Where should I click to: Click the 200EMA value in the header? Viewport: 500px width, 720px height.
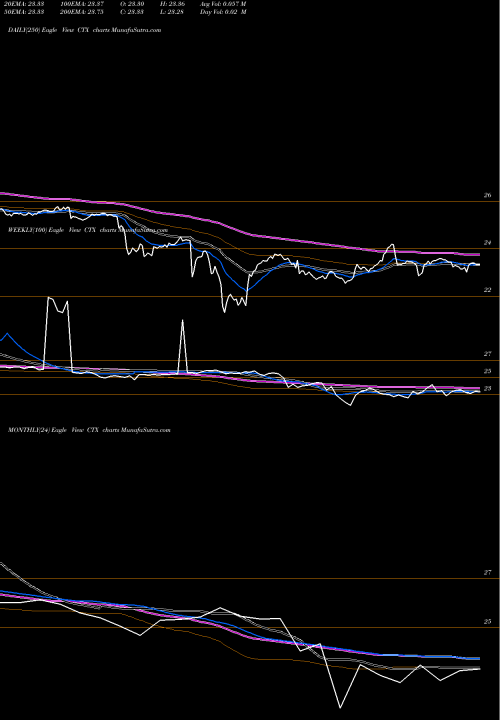pyautogui.click(x=84, y=12)
